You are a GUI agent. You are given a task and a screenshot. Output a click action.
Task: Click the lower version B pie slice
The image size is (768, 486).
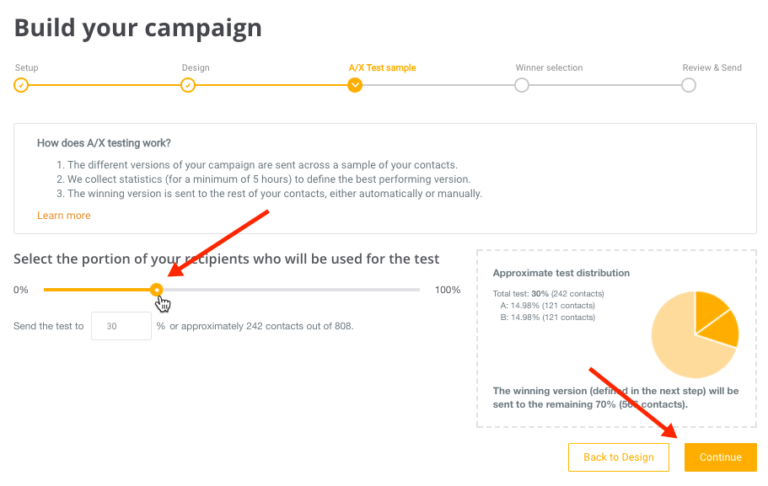coord(722,329)
